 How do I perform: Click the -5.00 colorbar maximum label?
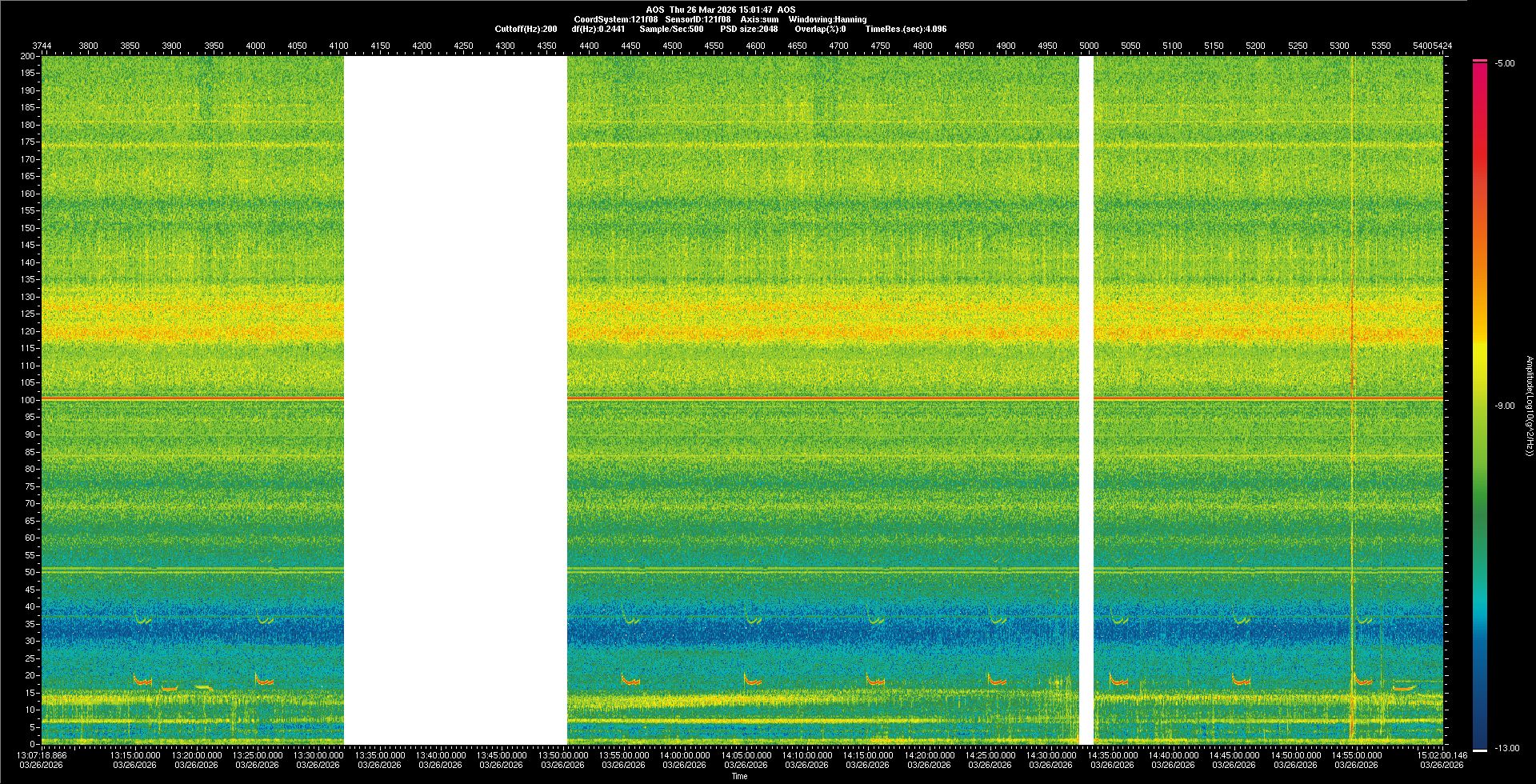pyautogui.click(x=1505, y=64)
